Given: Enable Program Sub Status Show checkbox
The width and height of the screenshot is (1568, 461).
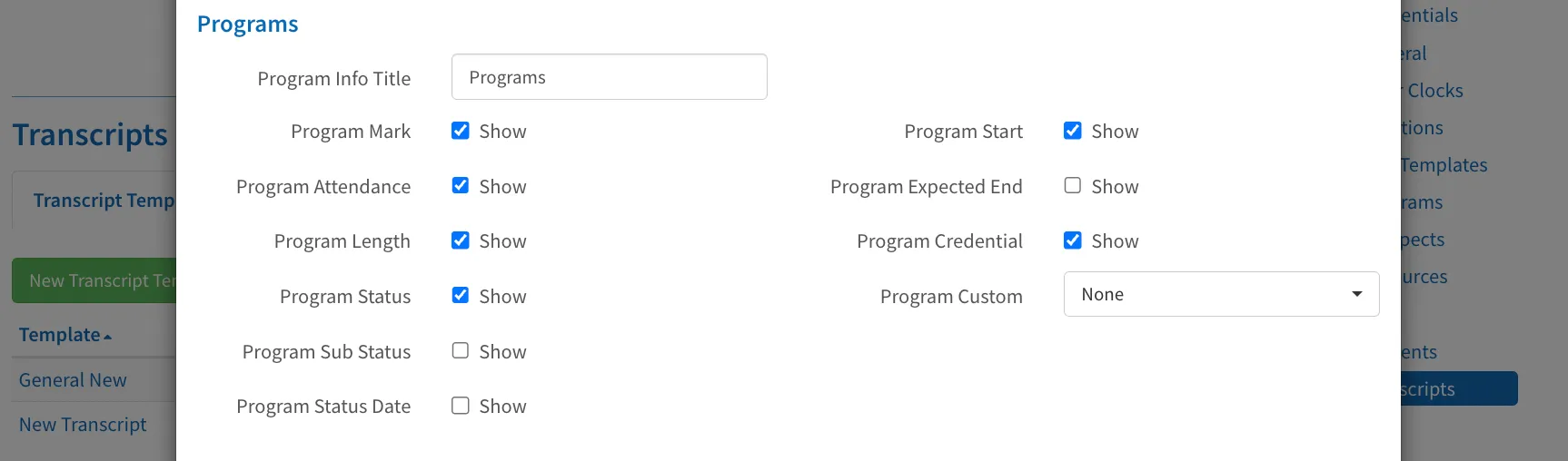Looking at the screenshot, I should coord(461,350).
